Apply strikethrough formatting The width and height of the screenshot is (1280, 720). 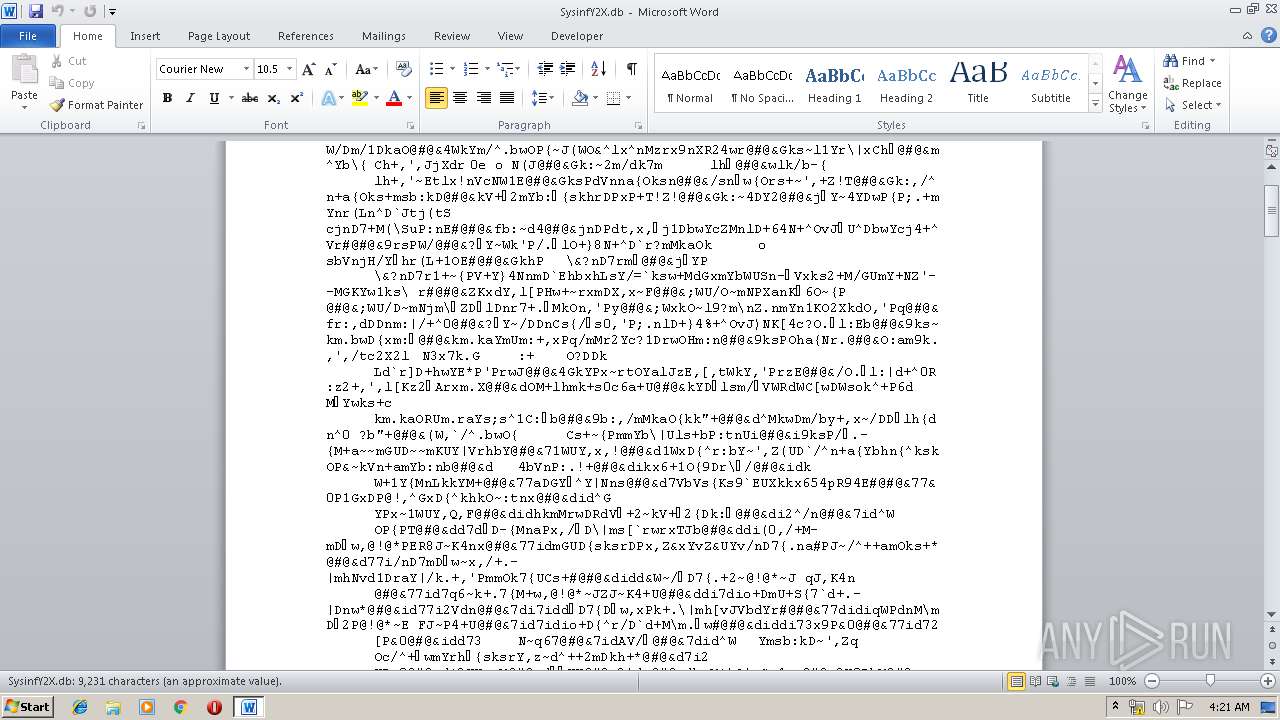pos(250,98)
